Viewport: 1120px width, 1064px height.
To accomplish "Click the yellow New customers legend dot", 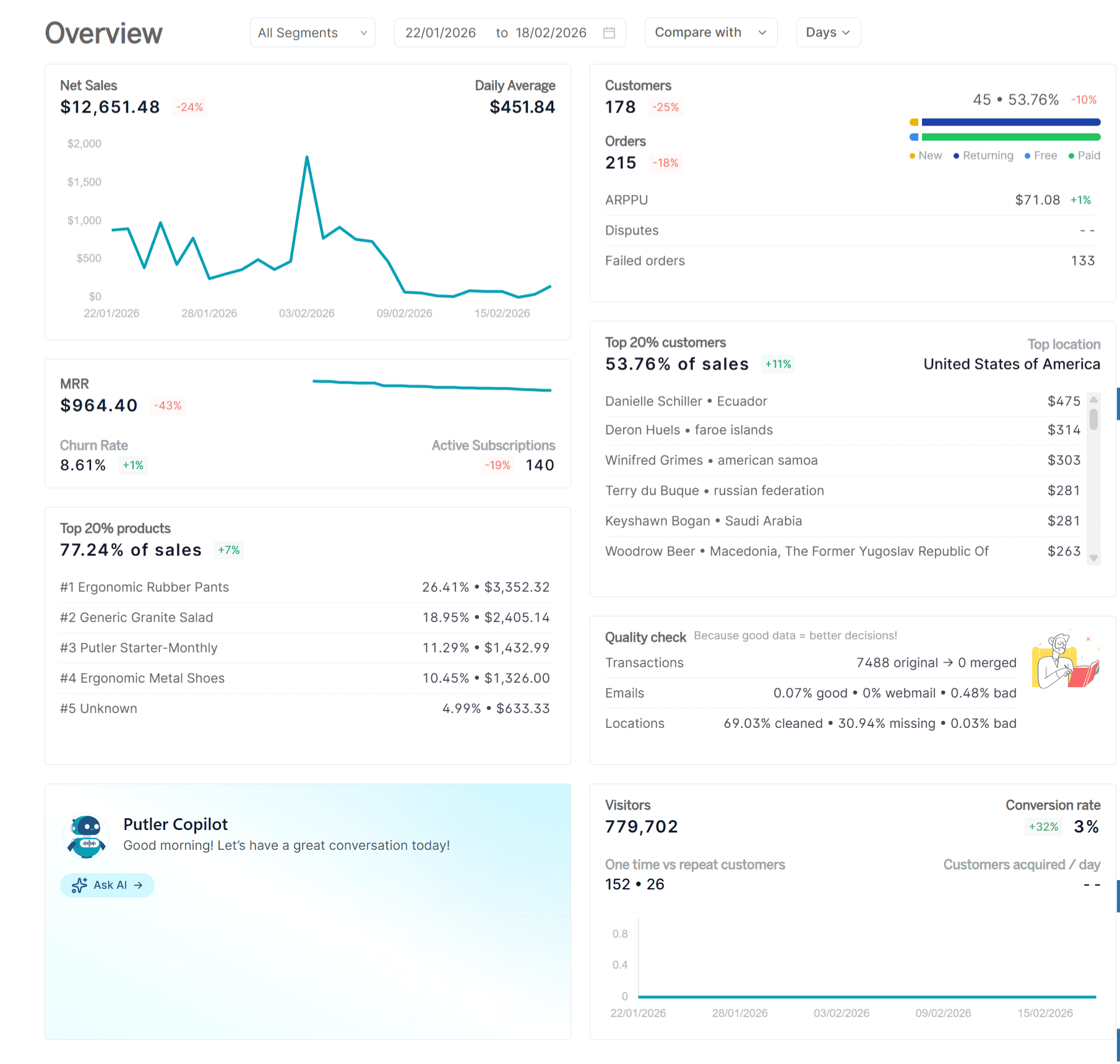I will tap(913, 155).
